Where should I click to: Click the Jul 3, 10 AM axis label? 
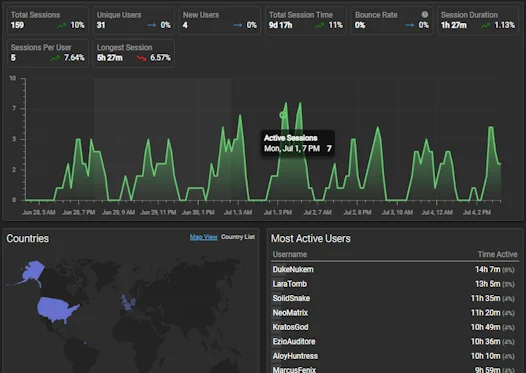coord(397,212)
